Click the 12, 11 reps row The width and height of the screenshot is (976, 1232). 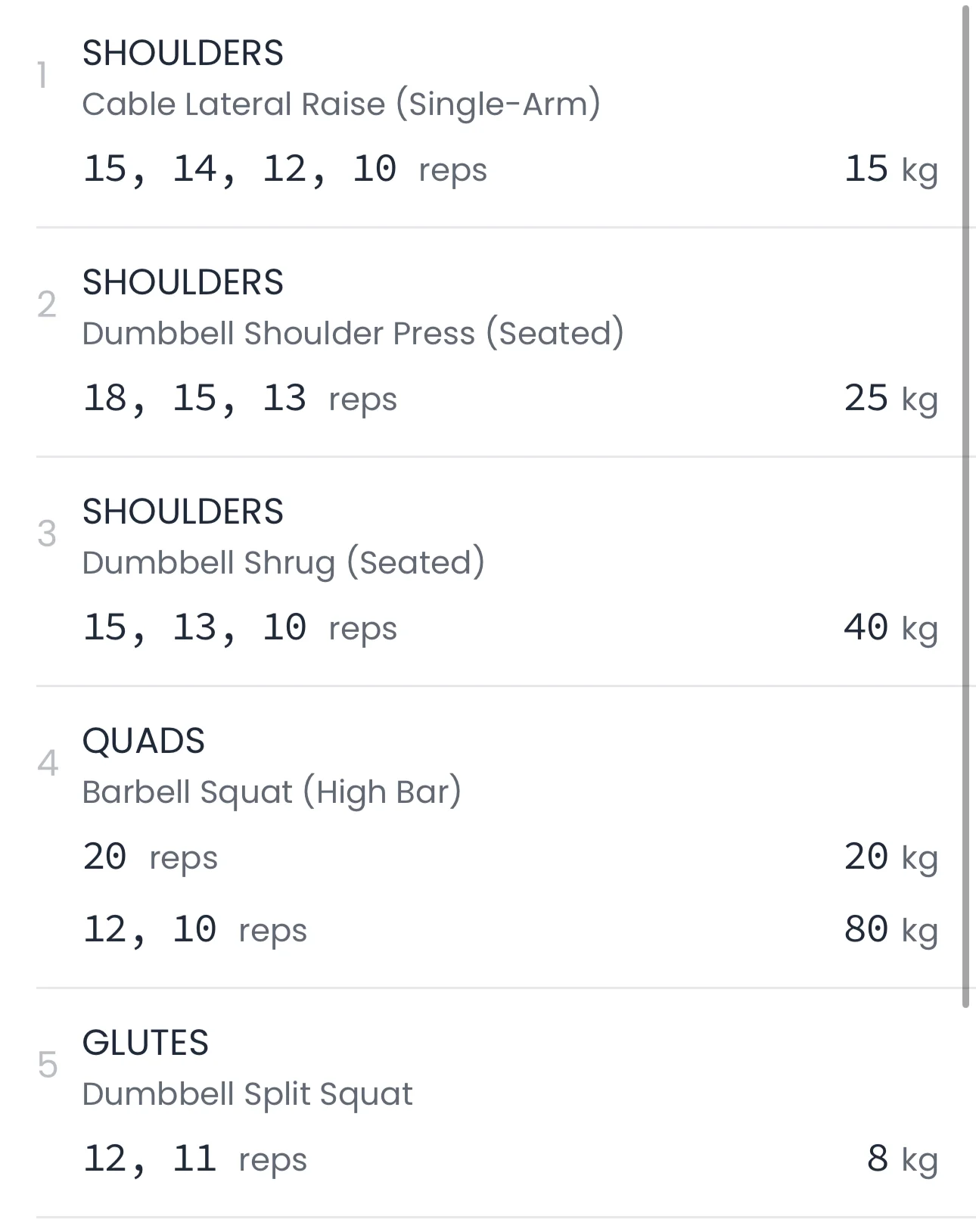click(194, 1159)
